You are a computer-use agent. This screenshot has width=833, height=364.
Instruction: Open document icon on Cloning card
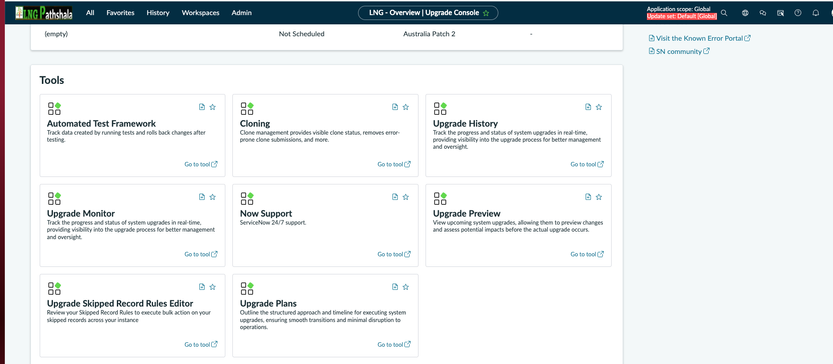pos(395,107)
